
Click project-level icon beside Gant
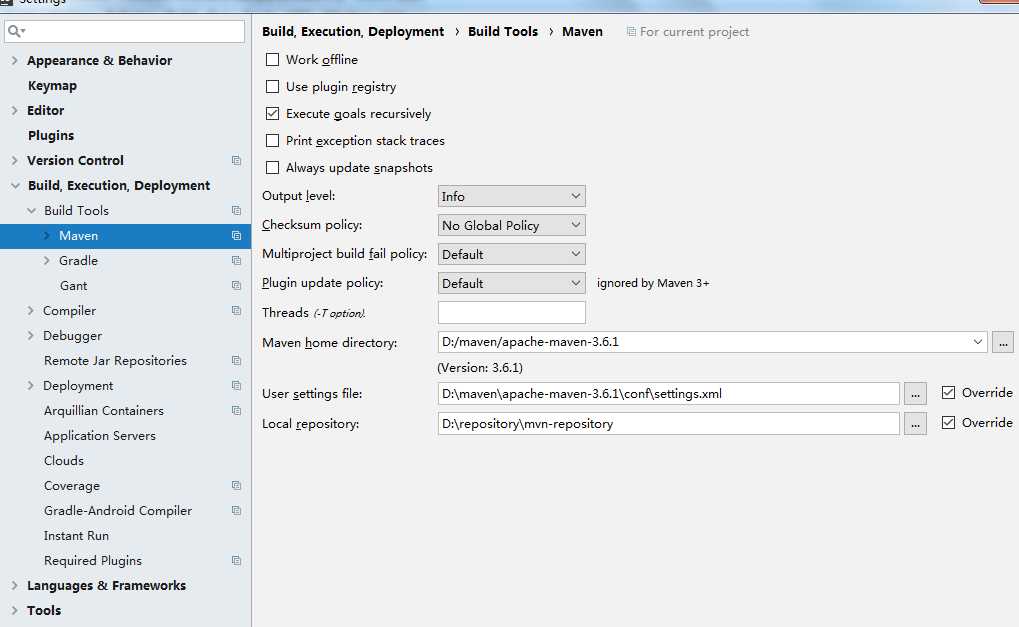(x=237, y=286)
